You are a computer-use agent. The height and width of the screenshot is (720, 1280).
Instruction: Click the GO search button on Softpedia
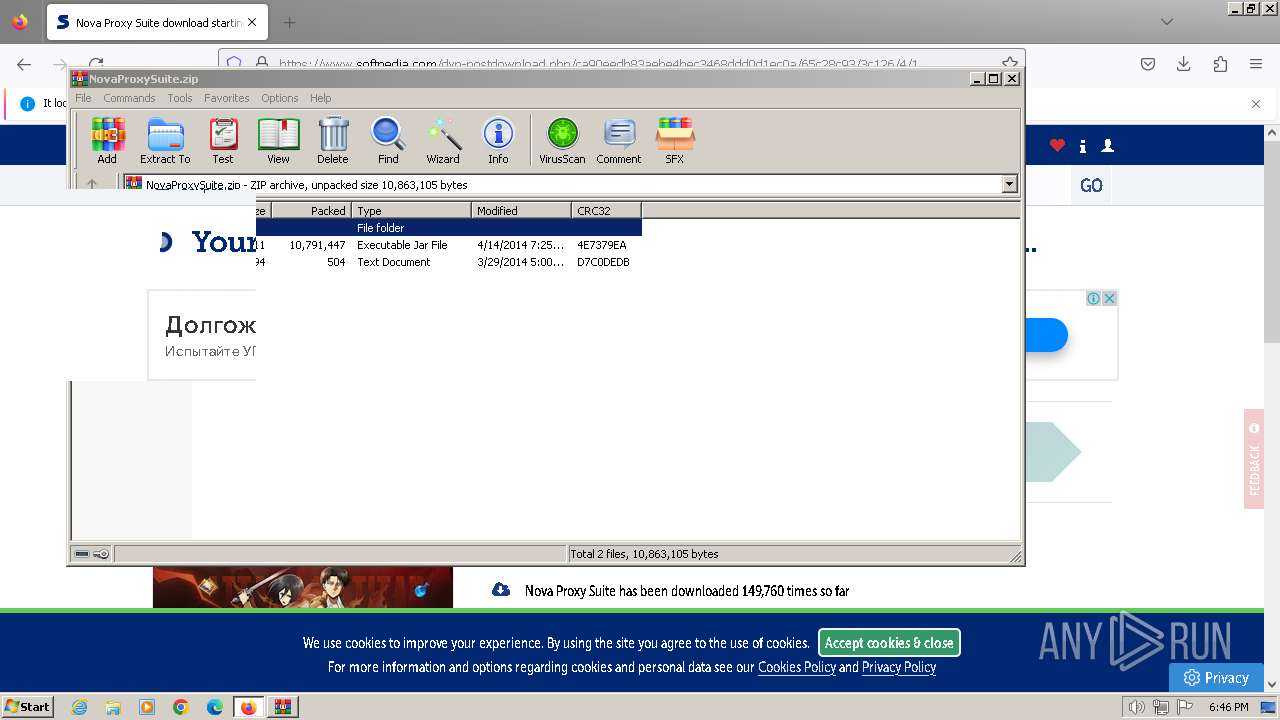(x=1091, y=186)
